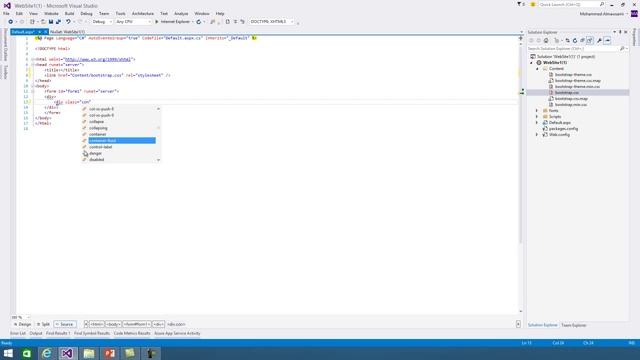Click the Undo toolbar icon
The image size is (640, 360).
pyautogui.click(x=68, y=22)
